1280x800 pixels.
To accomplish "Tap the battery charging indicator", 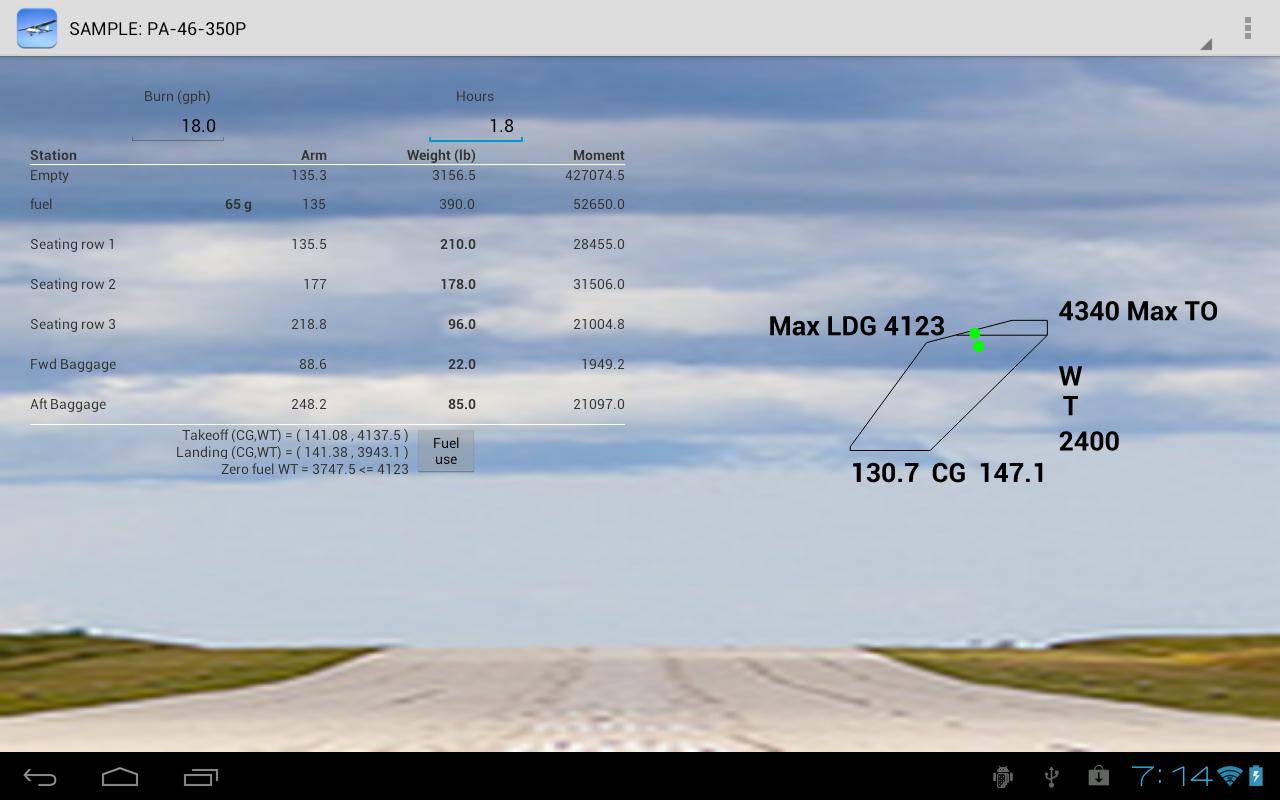I will pos(1257,775).
